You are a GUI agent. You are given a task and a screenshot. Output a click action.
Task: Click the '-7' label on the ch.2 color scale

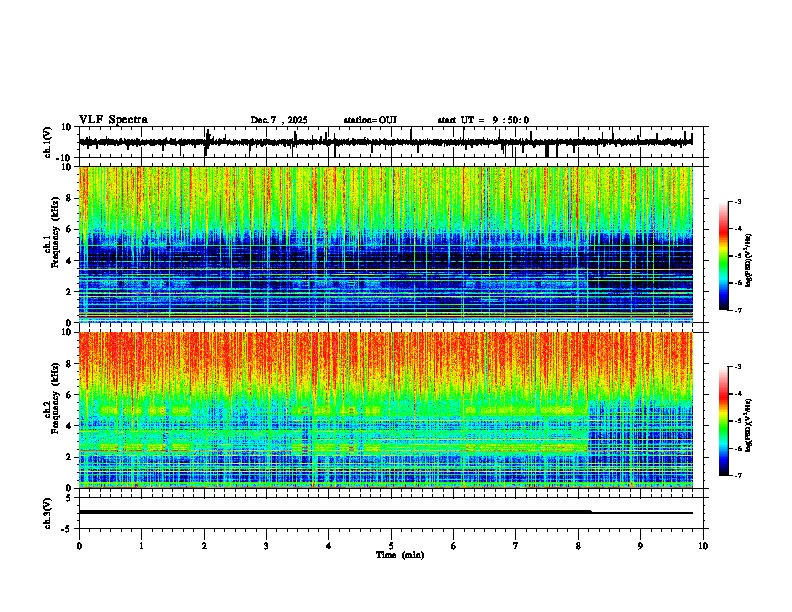[738, 476]
